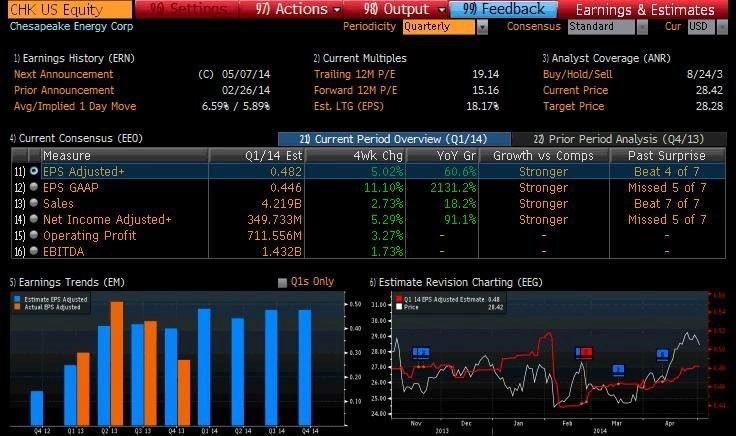Click the Est. LTG (EPS) value 18.17%
Viewport: 736px width, 436px height.
pyautogui.click(x=482, y=106)
